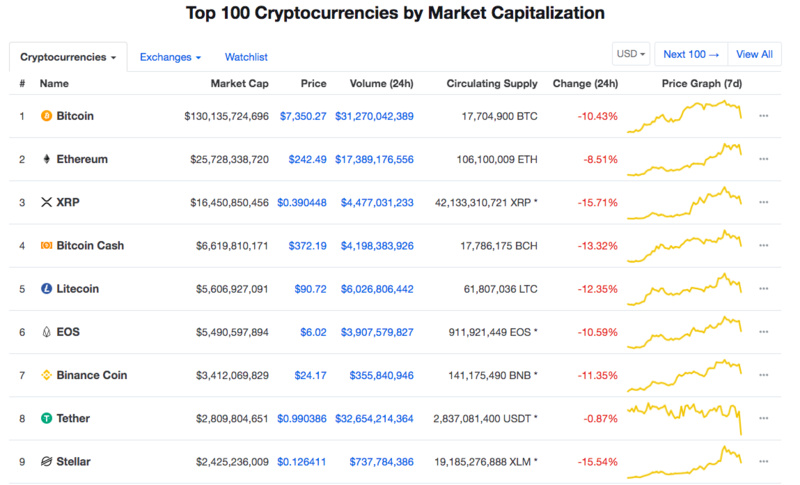Click the Bitcoin coin icon
Screen dimensions: 800x485
46,116
